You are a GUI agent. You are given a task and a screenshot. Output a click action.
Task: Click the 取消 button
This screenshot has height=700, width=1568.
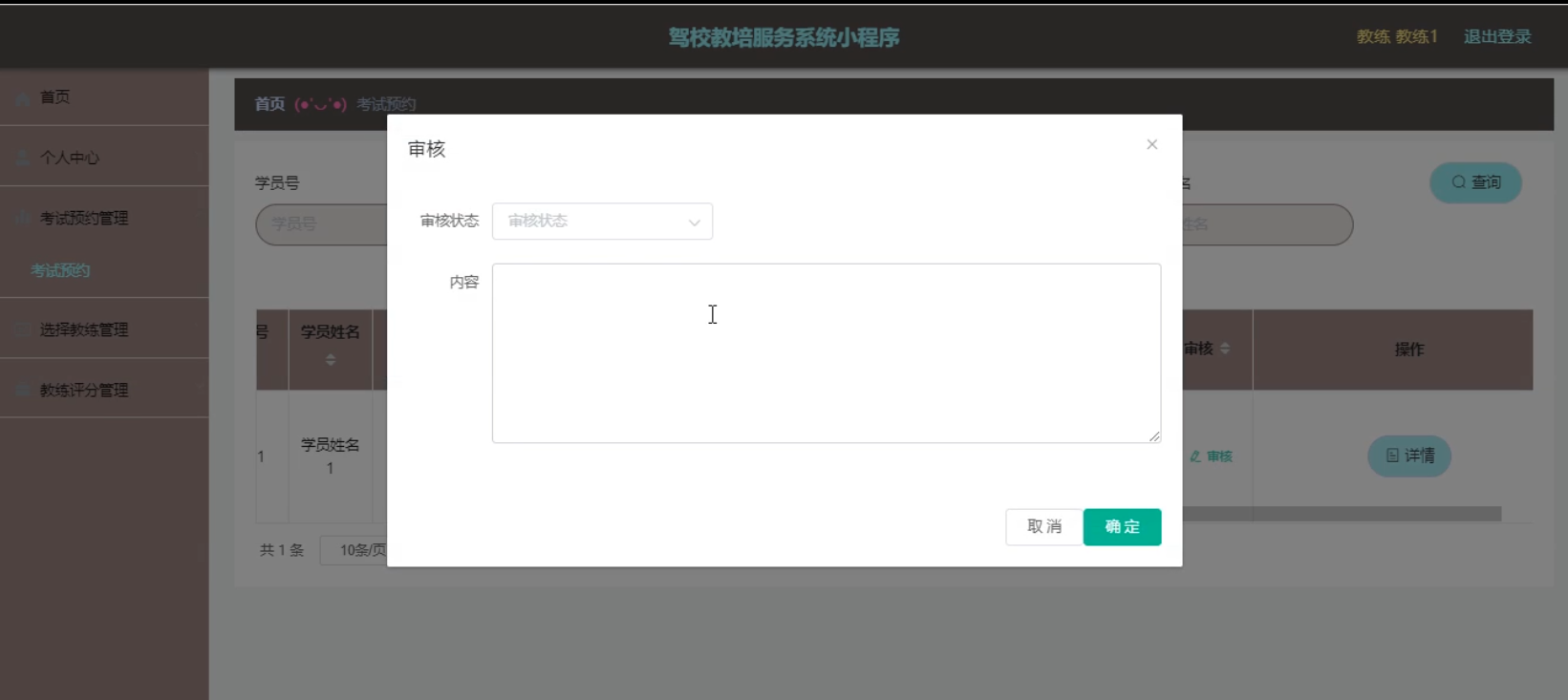click(x=1044, y=527)
